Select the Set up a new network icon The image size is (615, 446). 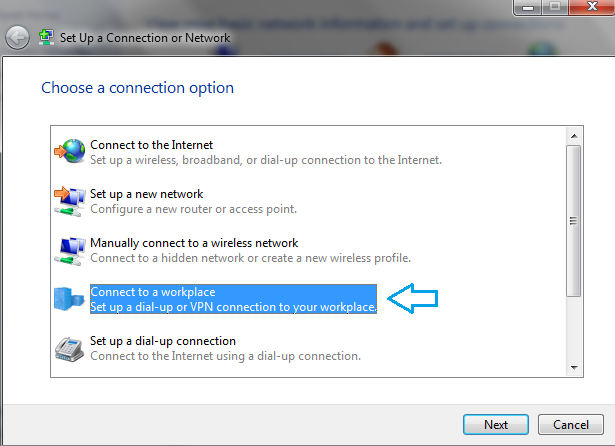coord(70,201)
